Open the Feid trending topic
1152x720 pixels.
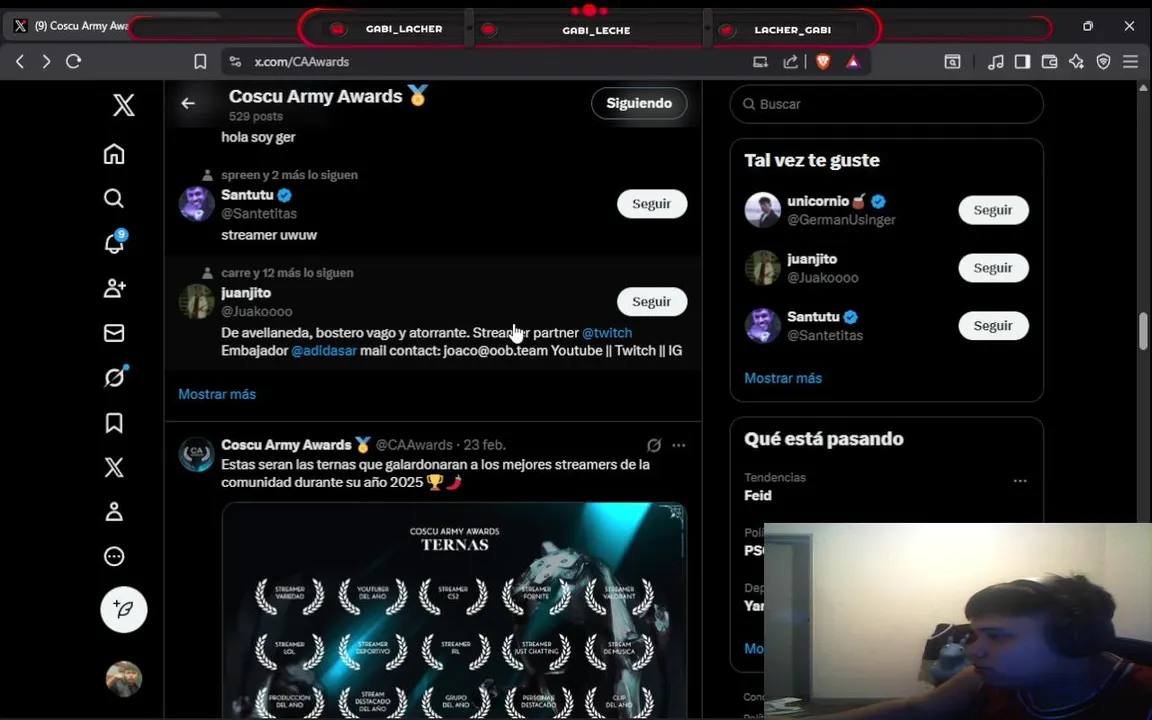coord(757,495)
